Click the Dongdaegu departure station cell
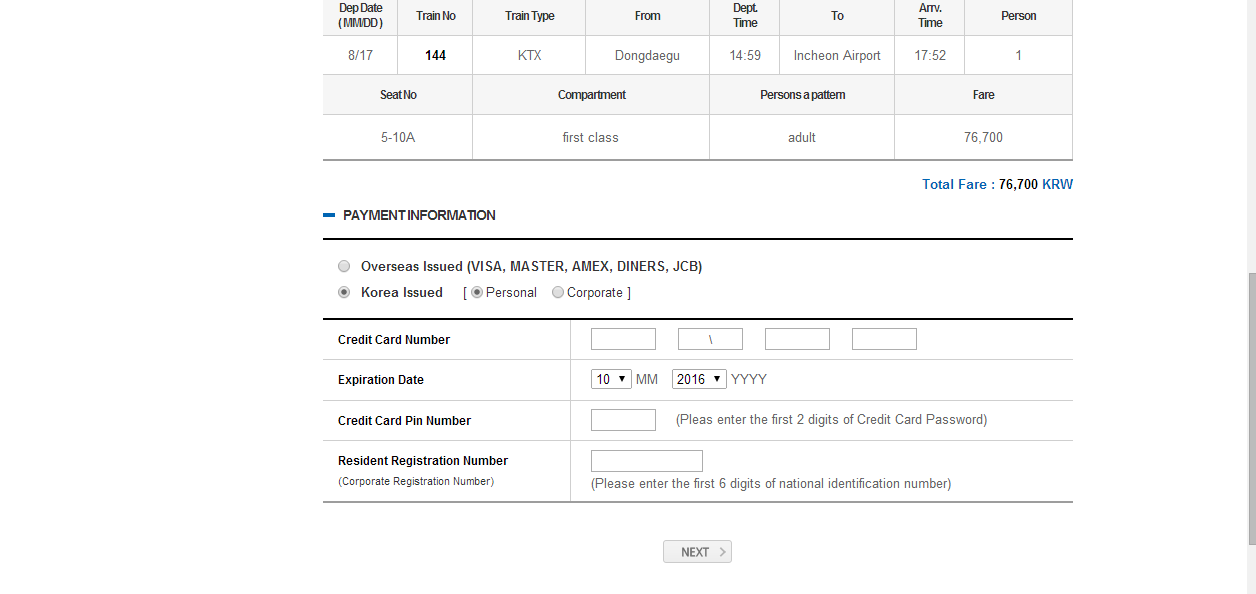 tap(647, 56)
